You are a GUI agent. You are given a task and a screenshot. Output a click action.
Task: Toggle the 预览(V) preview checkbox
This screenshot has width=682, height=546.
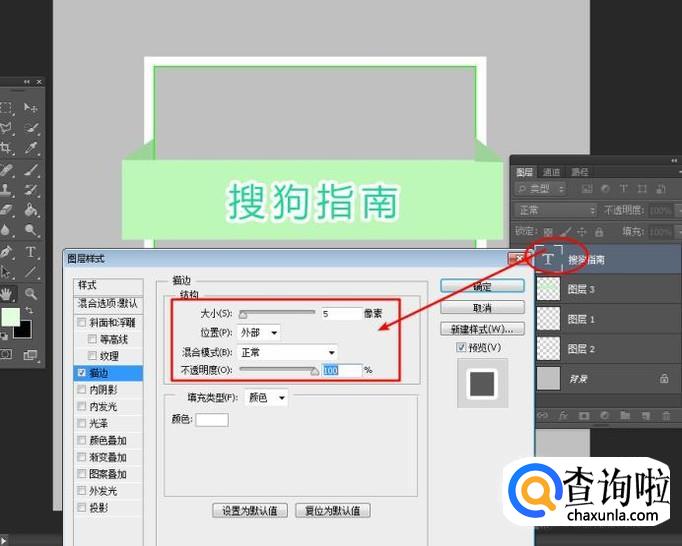click(x=461, y=347)
